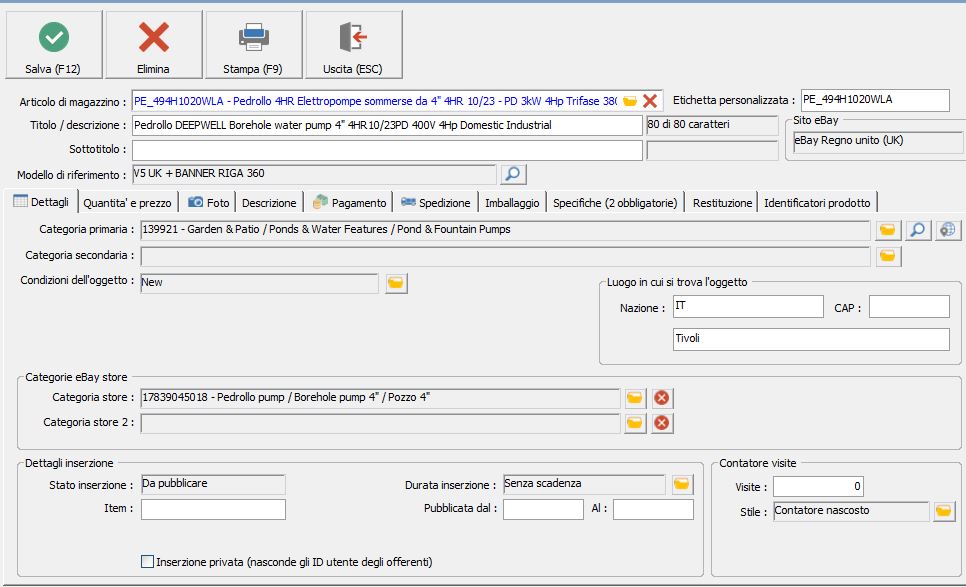Search Categoria primaria with magnifier icon
This screenshot has width=966, height=587.
tap(918, 230)
